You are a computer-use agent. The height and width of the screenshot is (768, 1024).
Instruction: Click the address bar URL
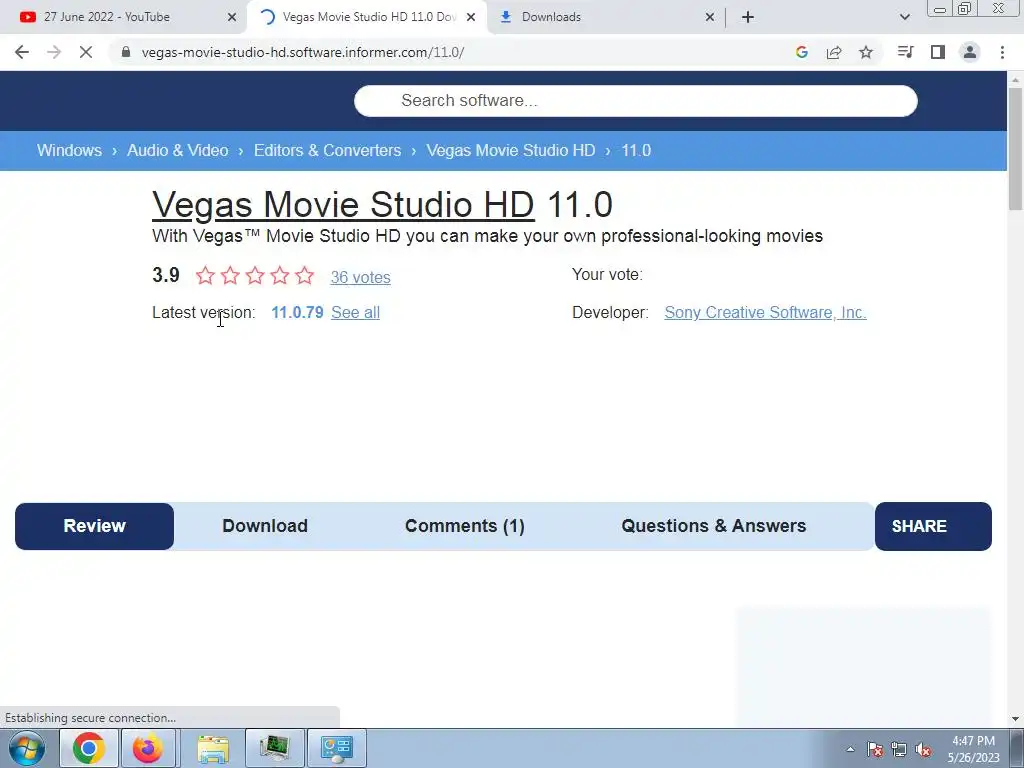(302, 52)
